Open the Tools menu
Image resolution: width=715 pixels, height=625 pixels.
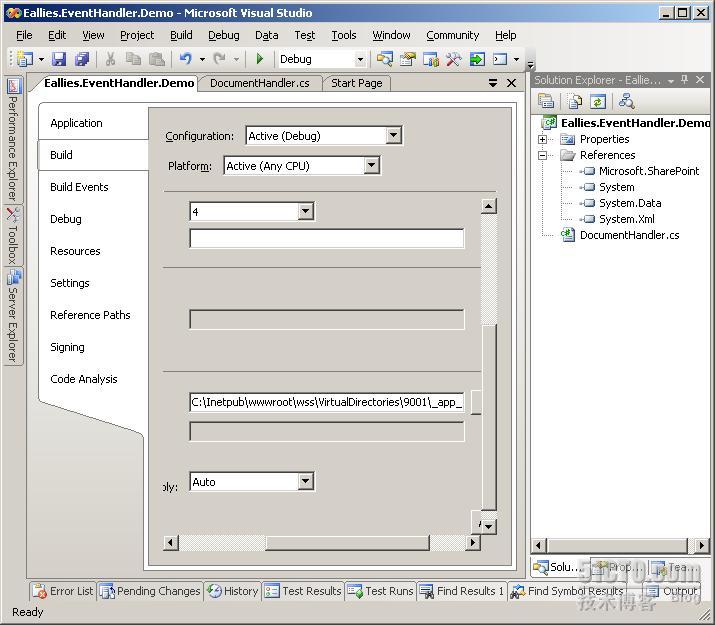click(x=343, y=35)
